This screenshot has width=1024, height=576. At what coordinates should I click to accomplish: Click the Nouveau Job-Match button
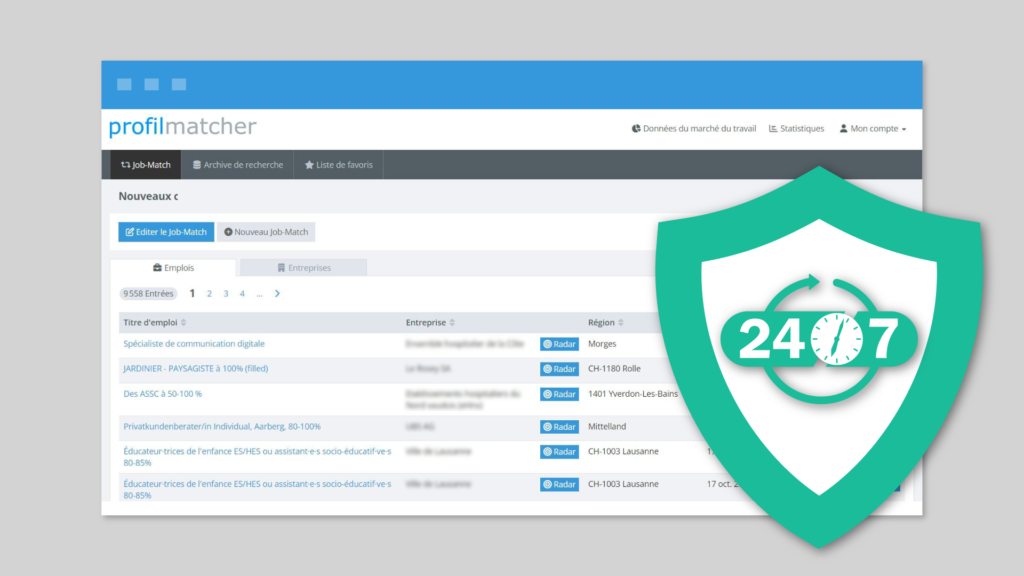(266, 232)
